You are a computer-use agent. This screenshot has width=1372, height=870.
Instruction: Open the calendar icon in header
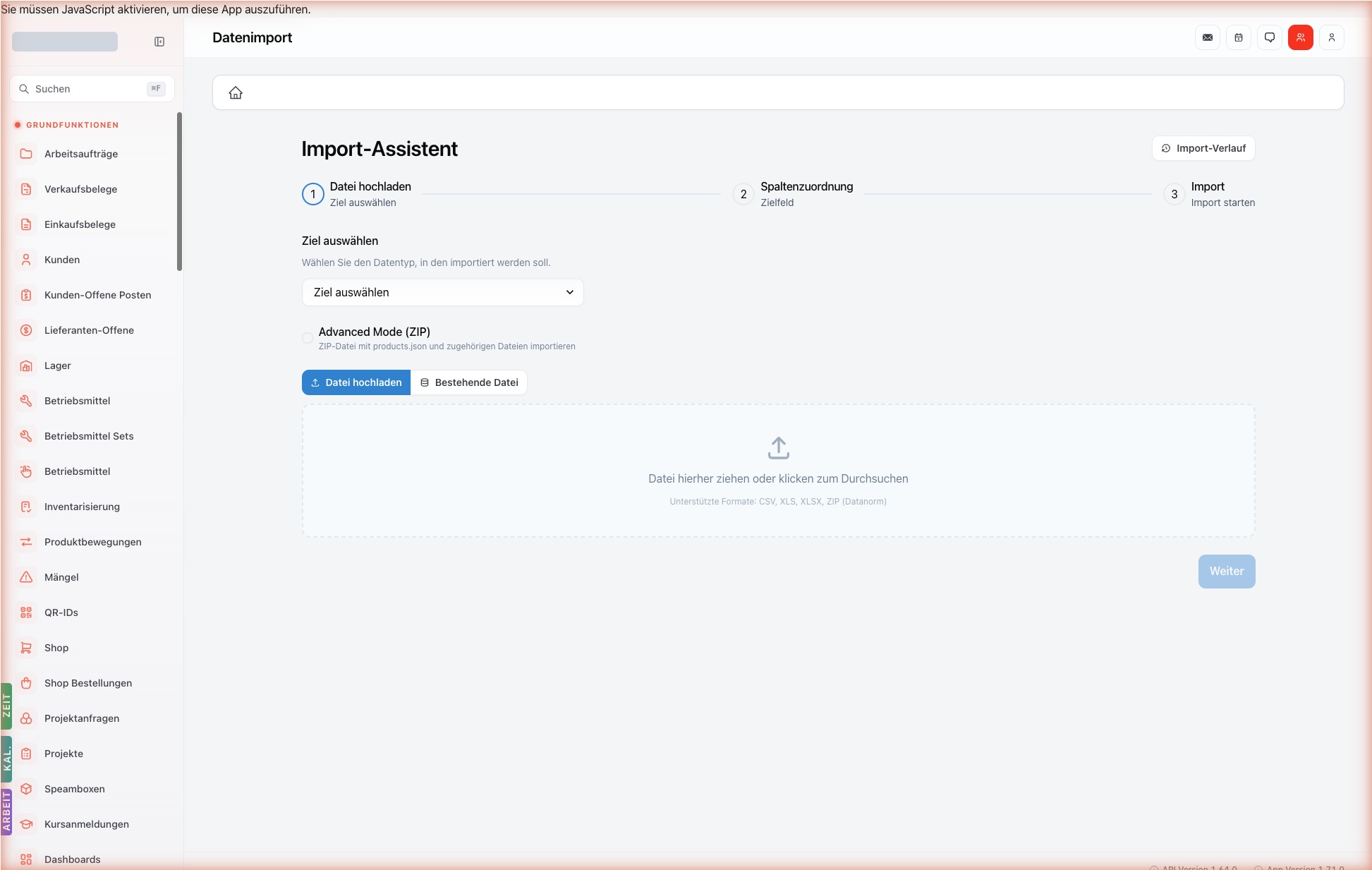(1239, 37)
